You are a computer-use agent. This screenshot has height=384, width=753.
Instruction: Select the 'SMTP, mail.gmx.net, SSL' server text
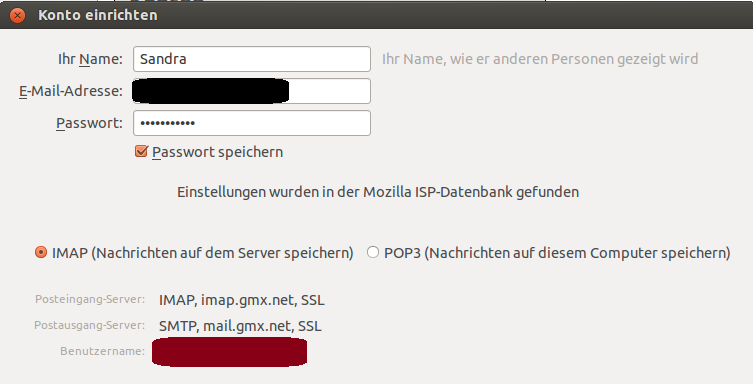240,326
